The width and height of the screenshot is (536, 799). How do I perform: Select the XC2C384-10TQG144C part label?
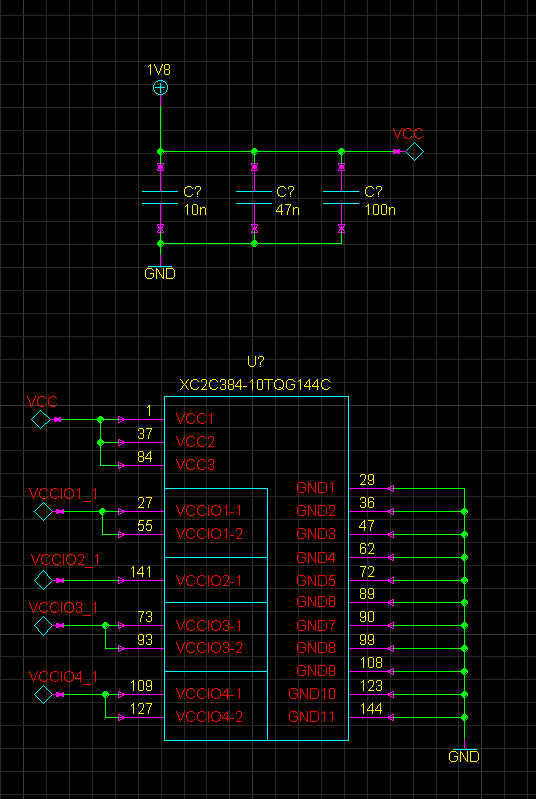tap(255, 385)
